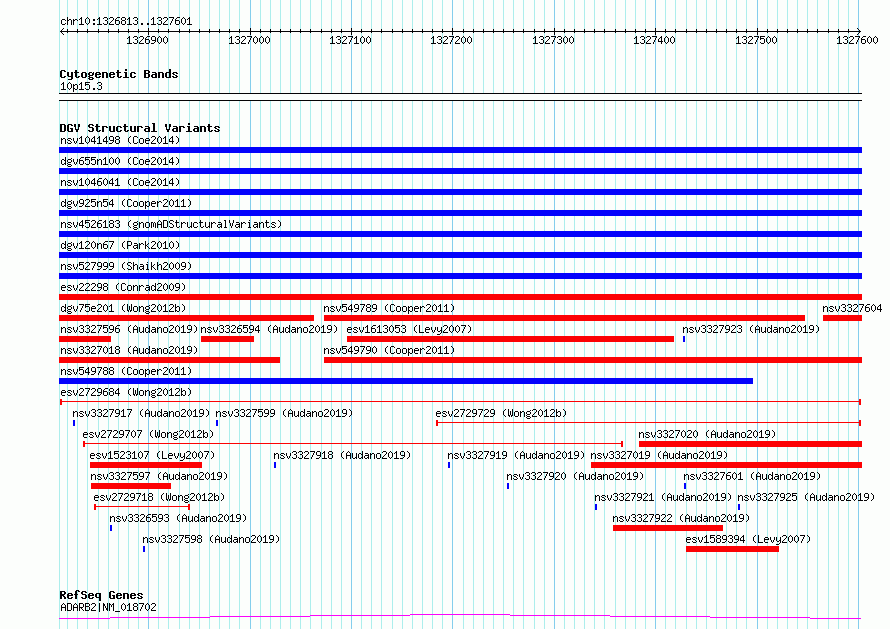890x629 pixels.
Task: Click the red bar under esv1589394
Action: pos(732,549)
